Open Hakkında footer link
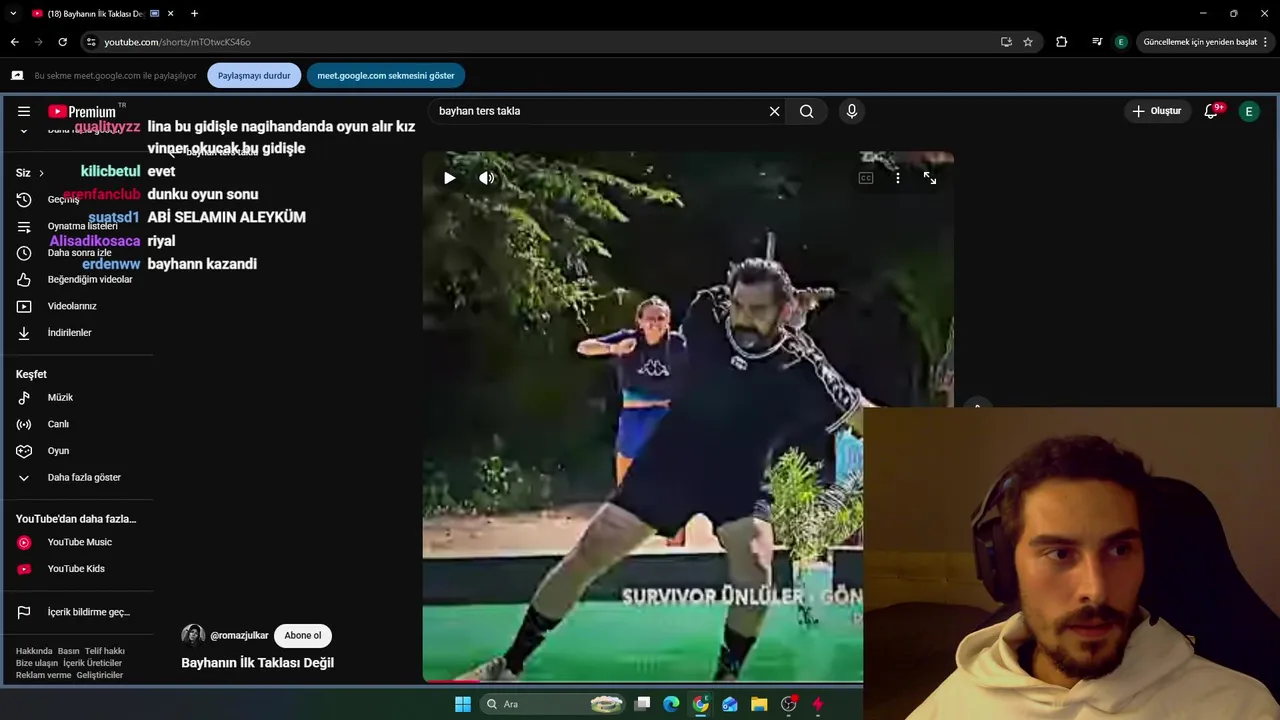 (34, 651)
